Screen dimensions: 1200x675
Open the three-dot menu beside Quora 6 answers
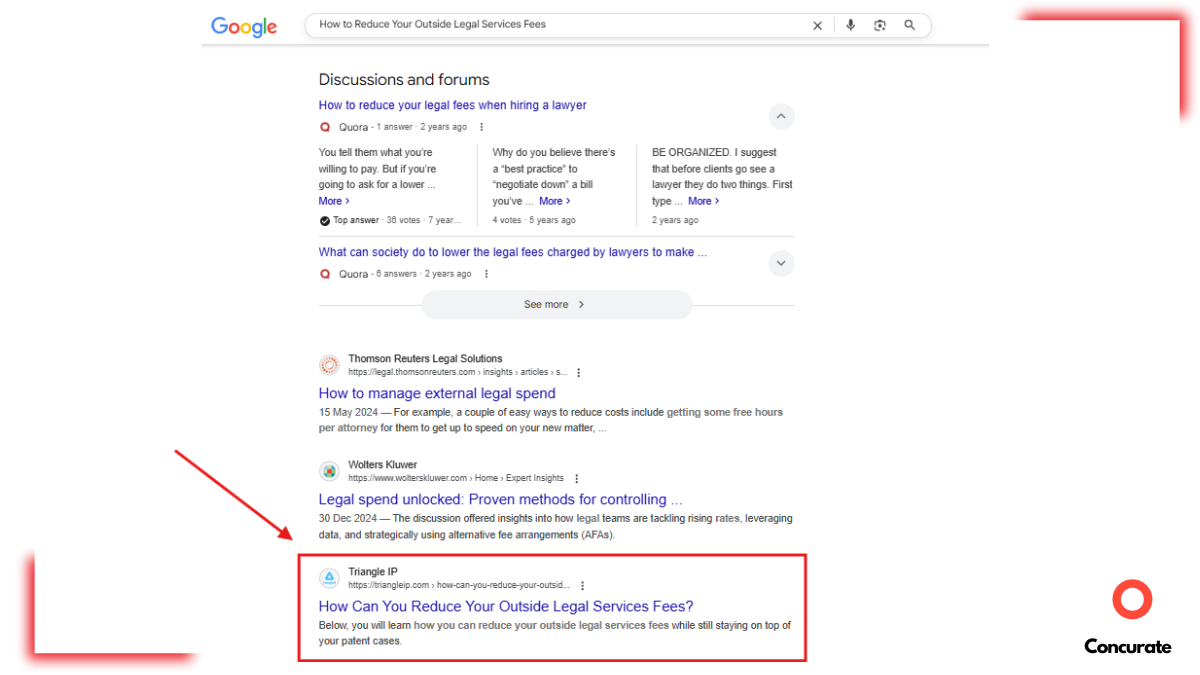coord(486,274)
